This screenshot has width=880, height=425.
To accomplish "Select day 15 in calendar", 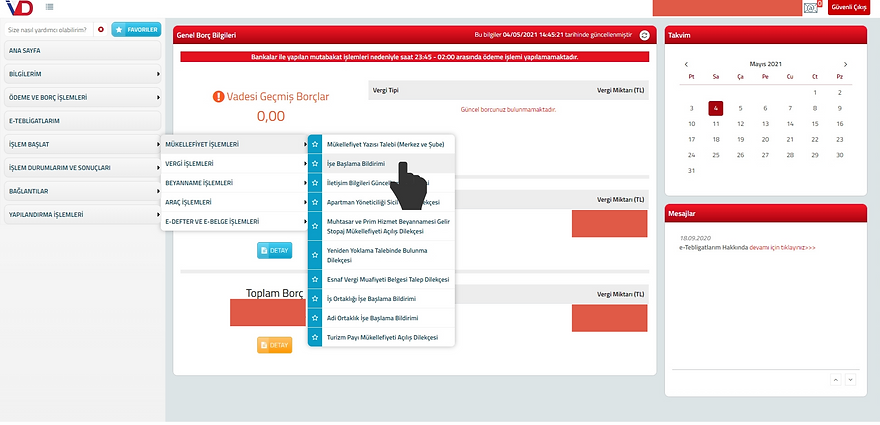I will (815, 124).
